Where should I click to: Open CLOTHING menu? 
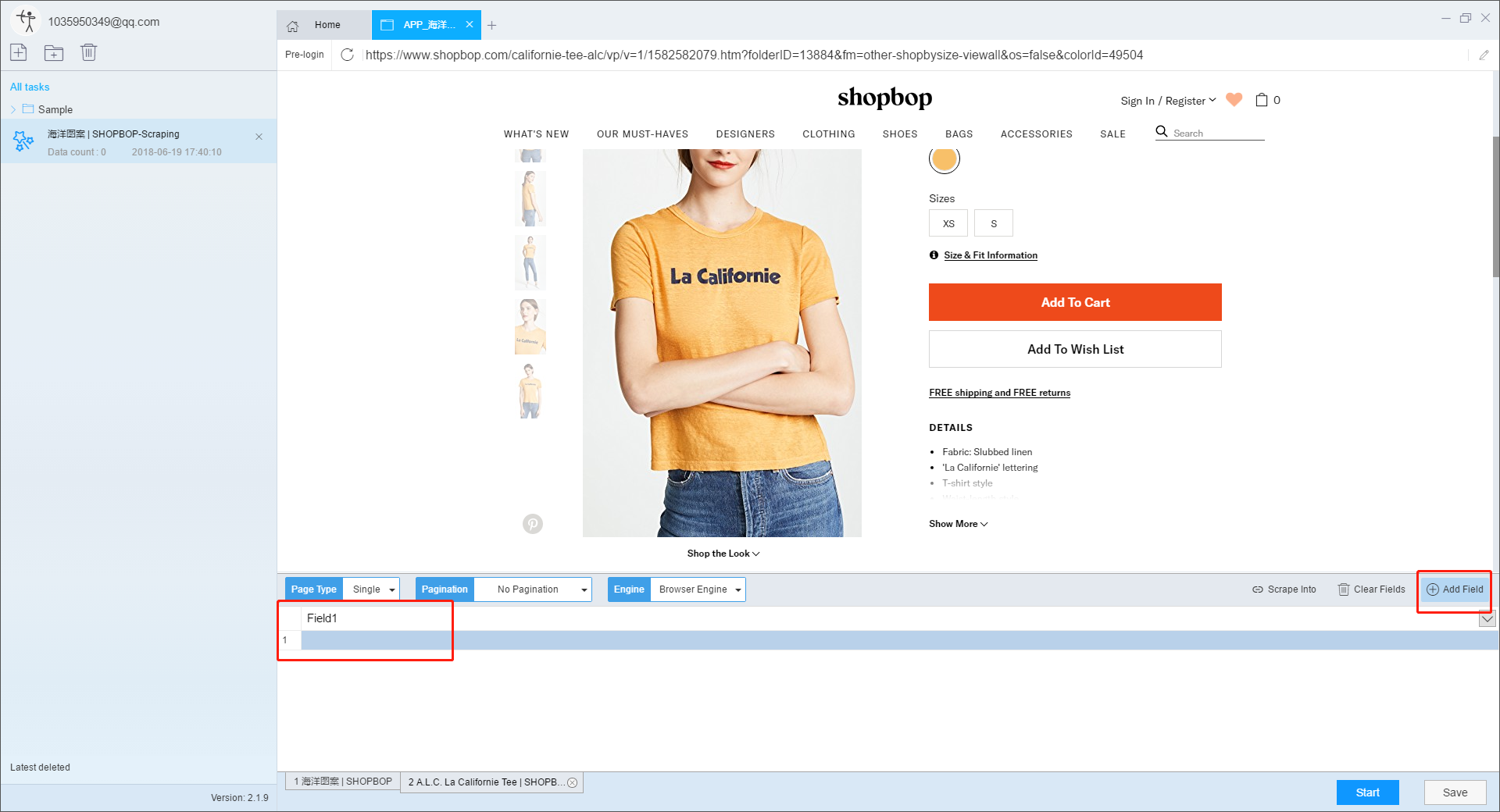pos(829,134)
